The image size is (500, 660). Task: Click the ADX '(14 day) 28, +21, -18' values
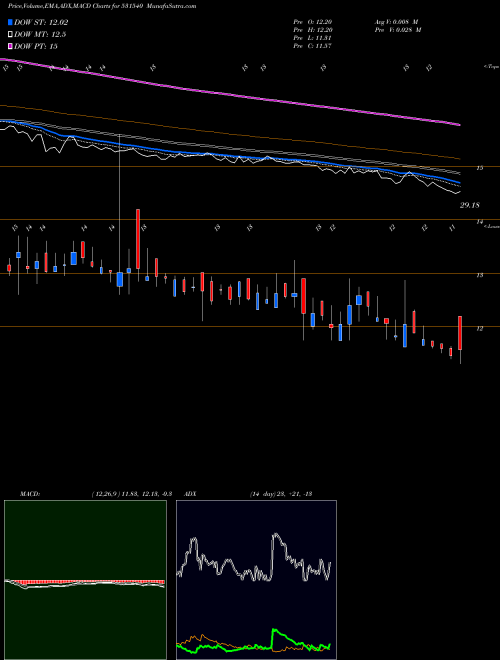click(280, 494)
